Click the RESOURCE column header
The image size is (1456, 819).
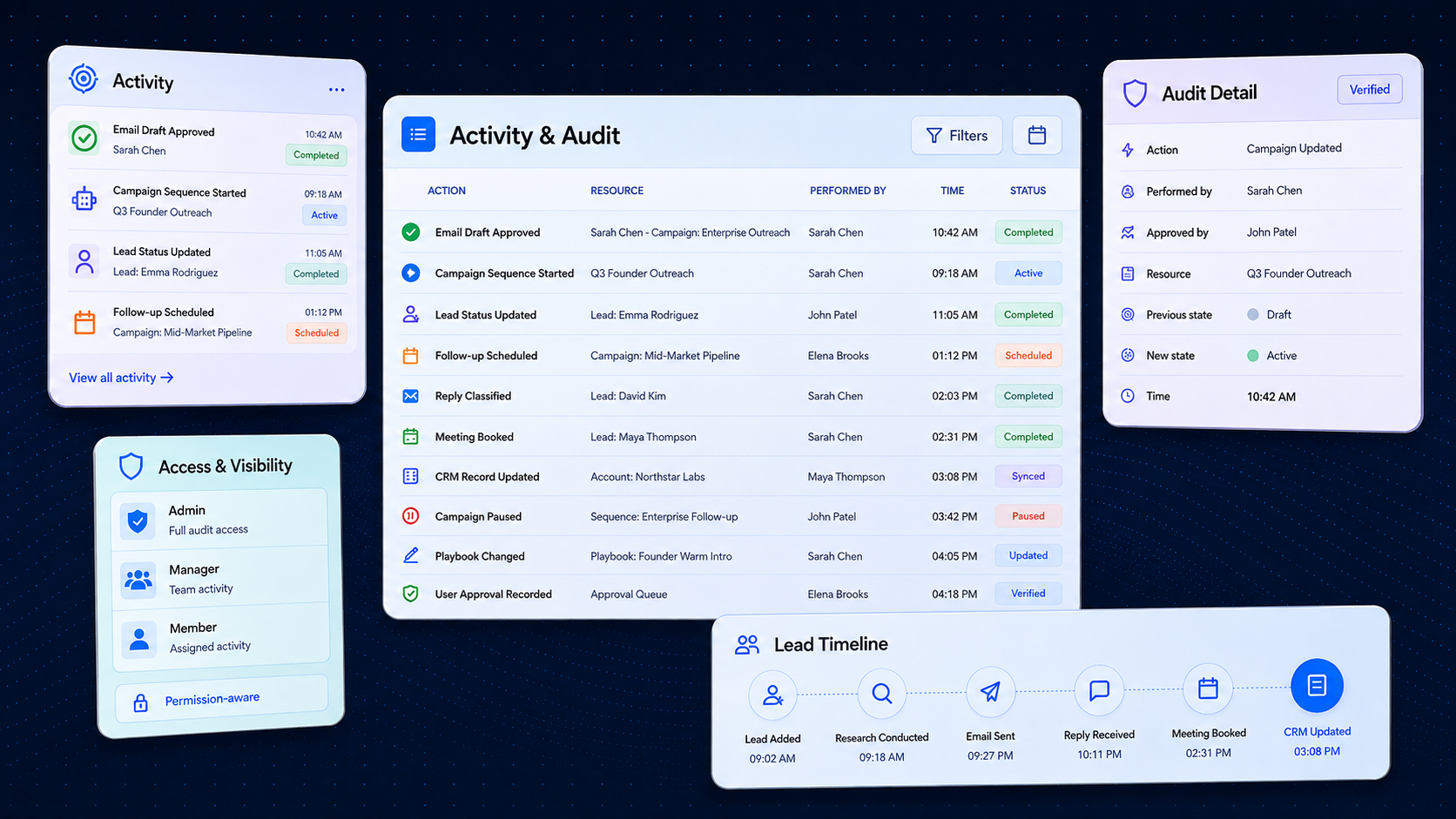[617, 191]
